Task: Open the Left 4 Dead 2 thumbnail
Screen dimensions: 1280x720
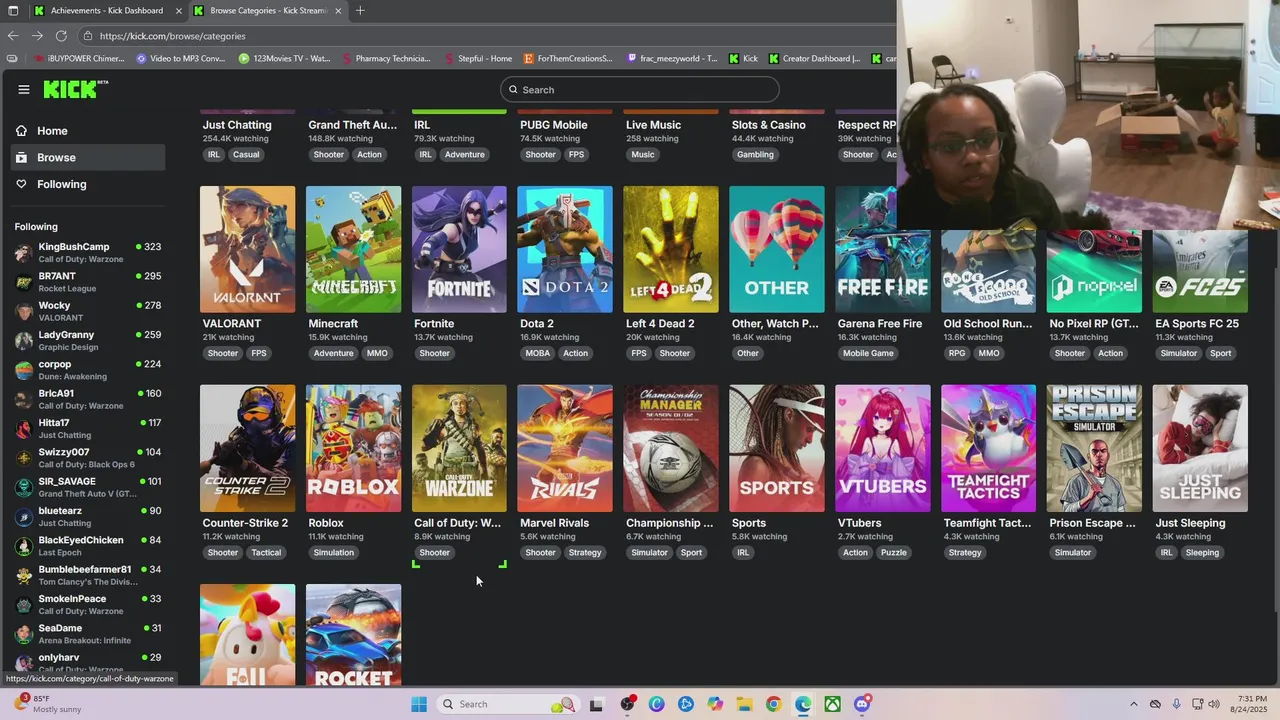Action: click(671, 249)
